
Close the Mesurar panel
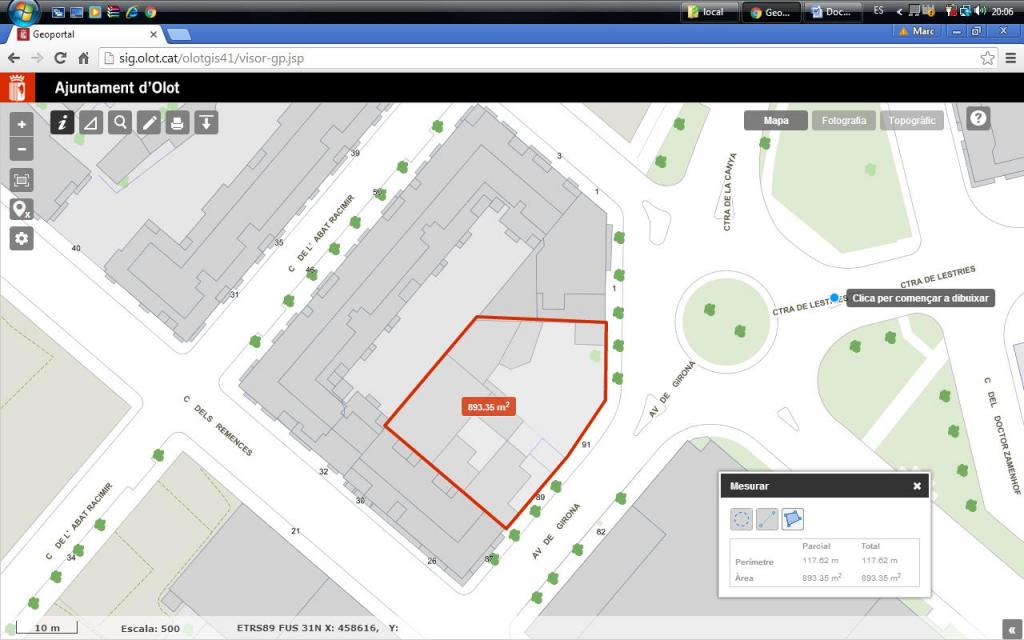coord(917,486)
